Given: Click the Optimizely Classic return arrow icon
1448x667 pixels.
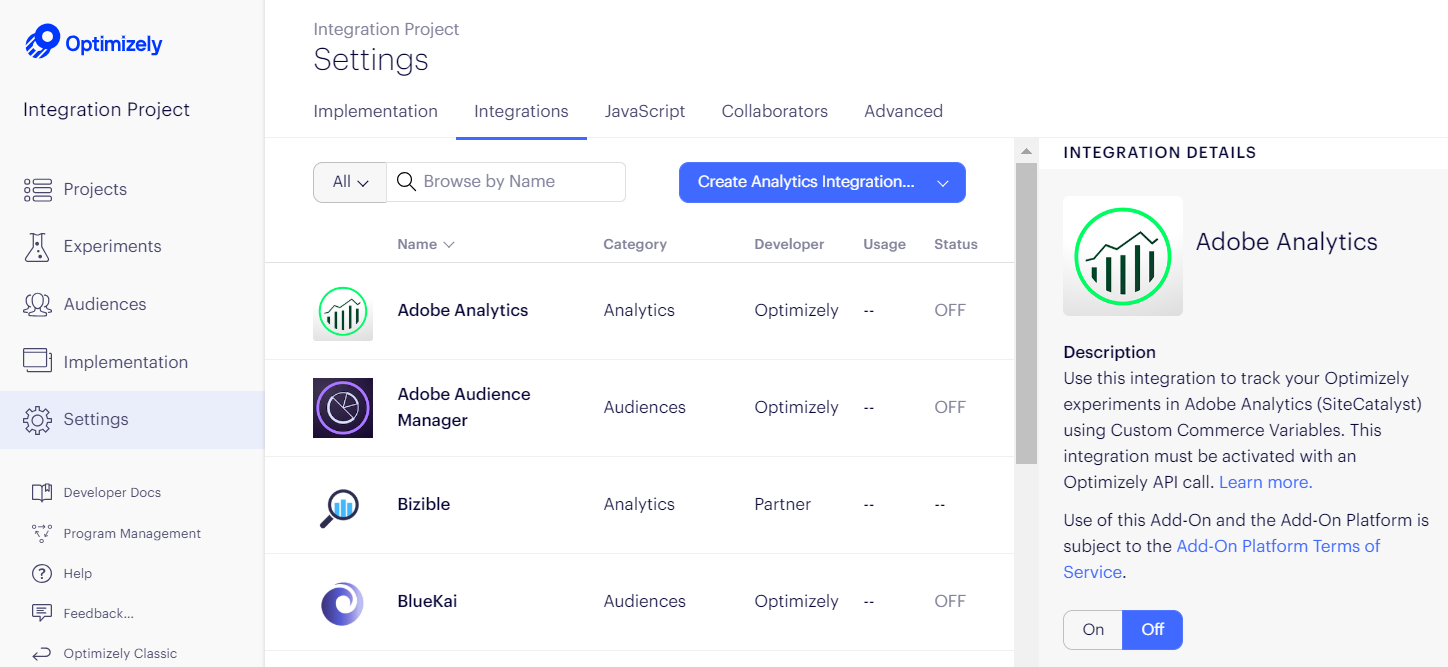Looking at the screenshot, I should click(x=41, y=654).
